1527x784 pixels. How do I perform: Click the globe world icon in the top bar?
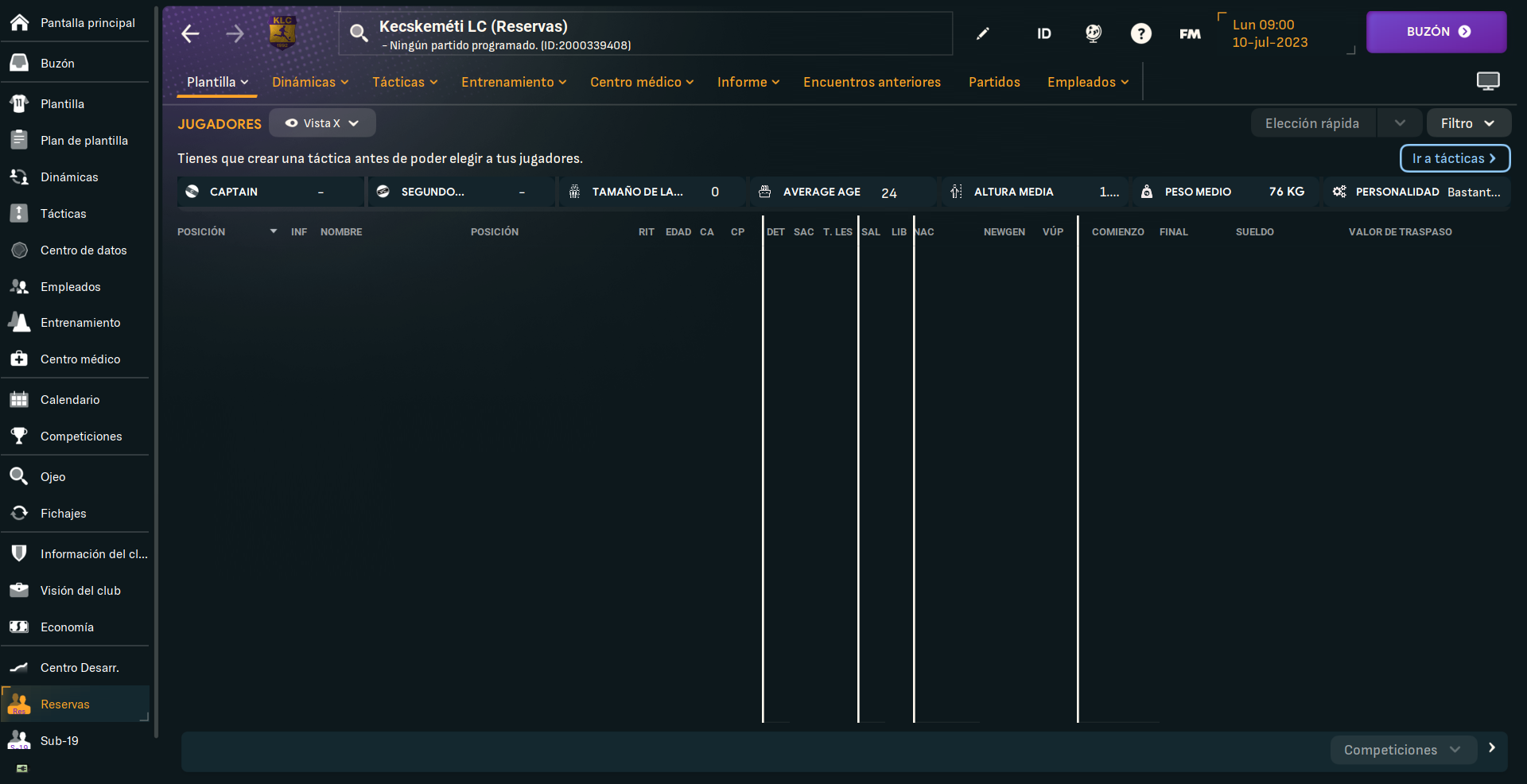click(1094, 33)
